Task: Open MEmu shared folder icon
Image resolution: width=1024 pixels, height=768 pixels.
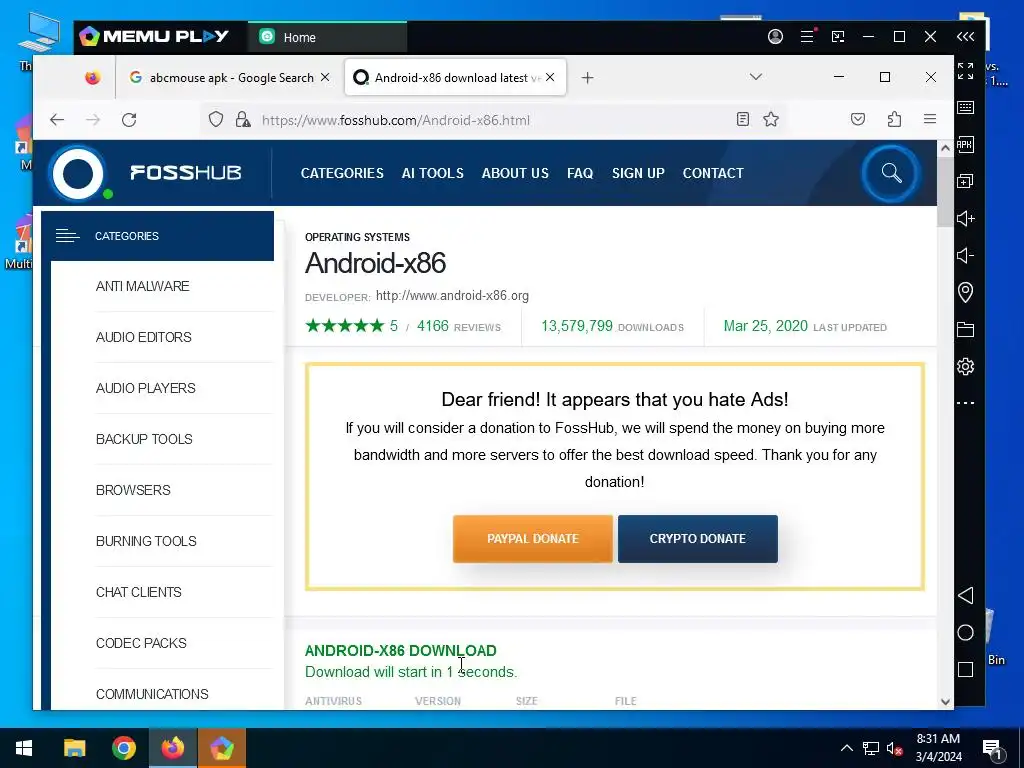Action: [965, 329]
